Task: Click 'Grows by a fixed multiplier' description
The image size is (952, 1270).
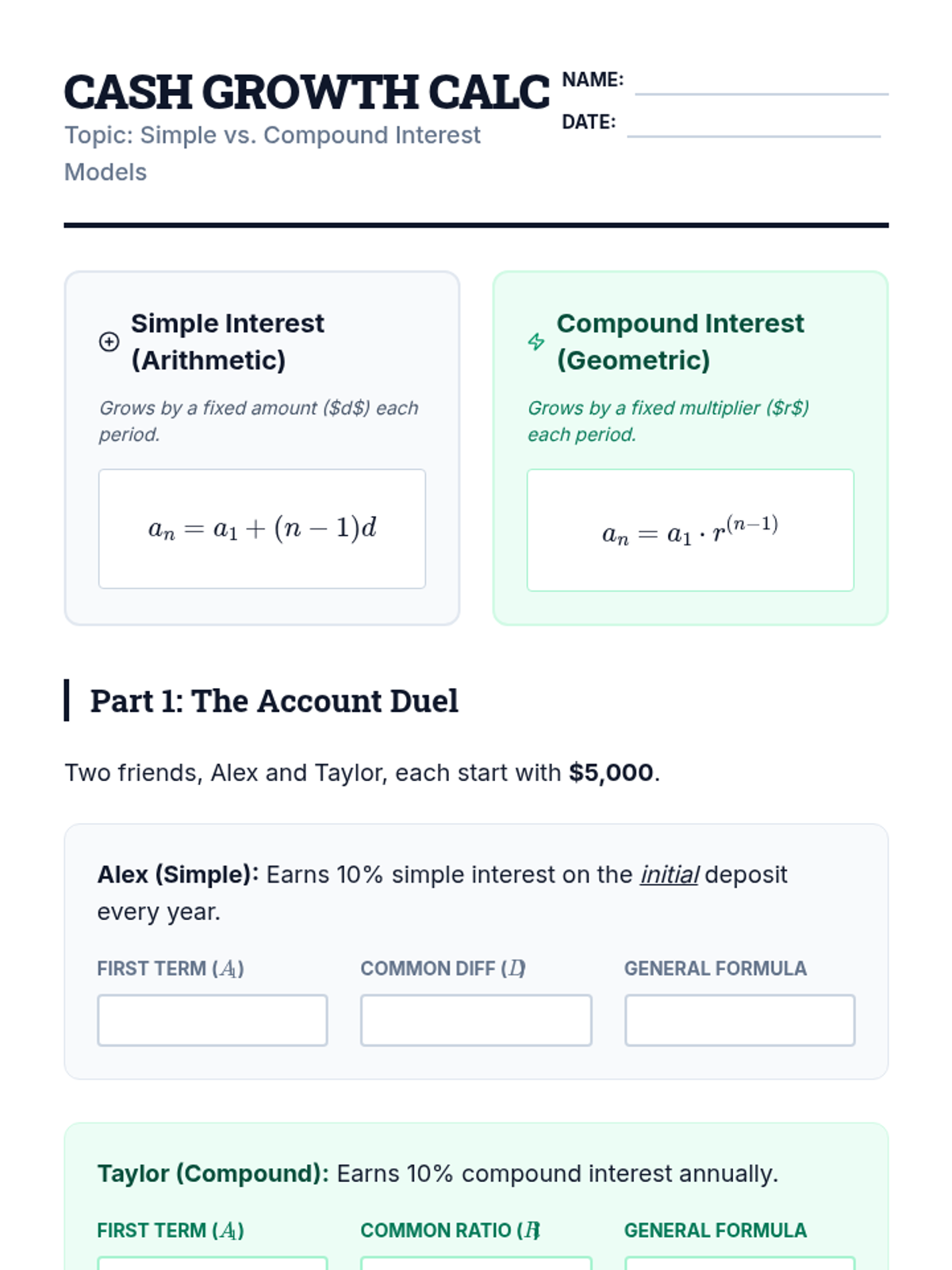Action: coord(668,421)
